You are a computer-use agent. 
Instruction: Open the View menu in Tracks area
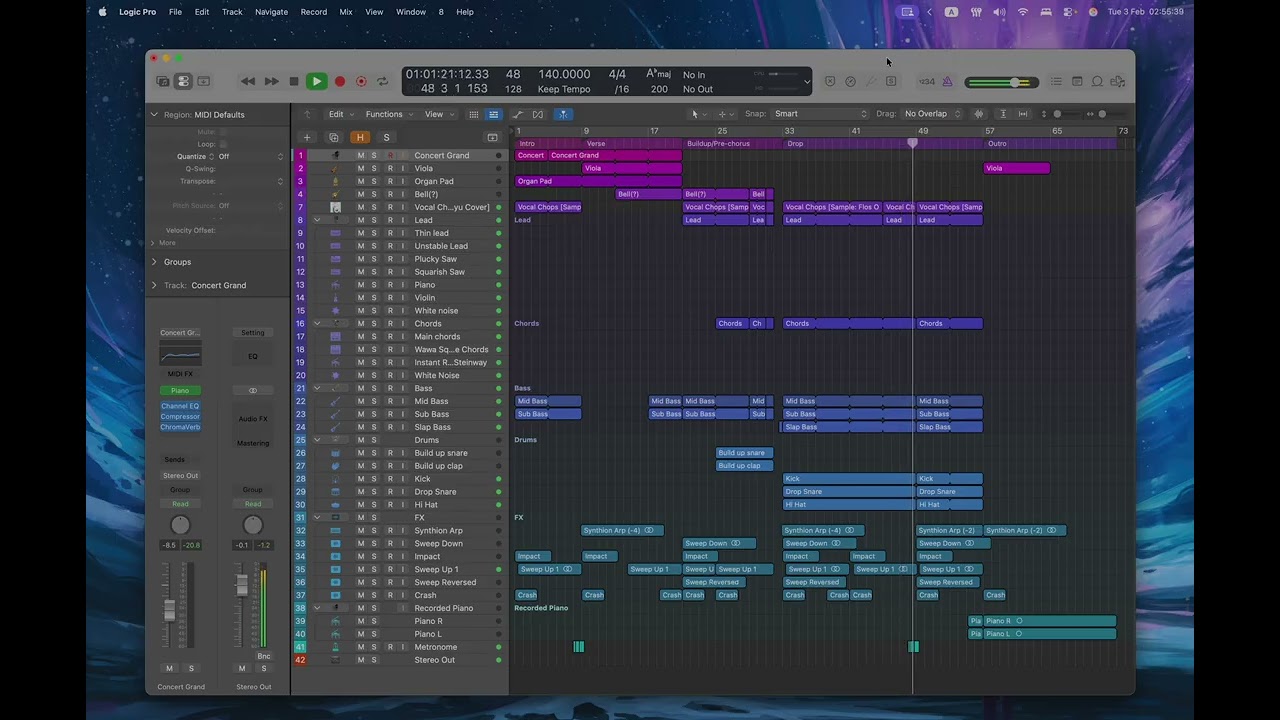point(438,114)
